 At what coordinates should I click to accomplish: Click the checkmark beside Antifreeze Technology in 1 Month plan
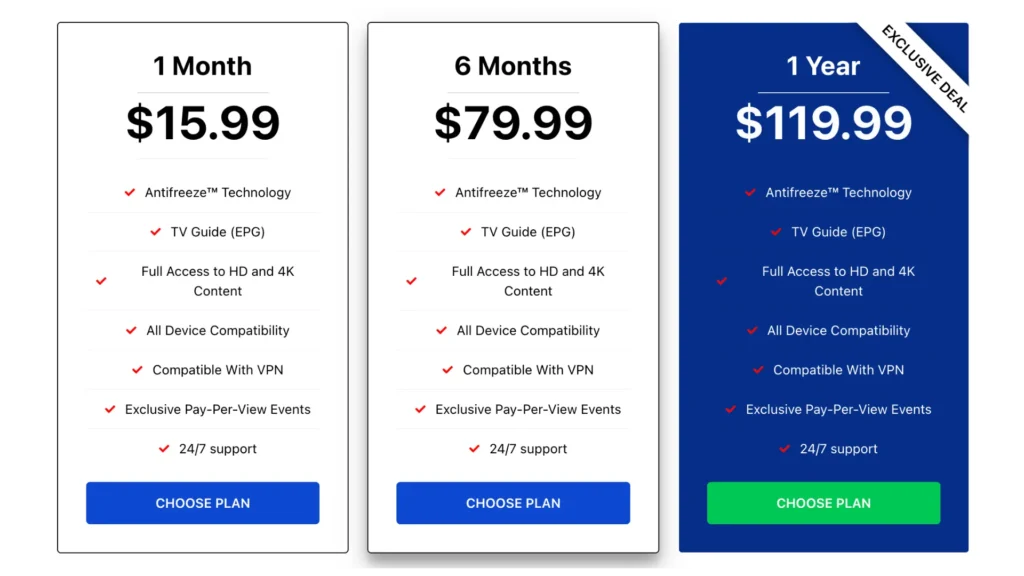pos(130,192)
